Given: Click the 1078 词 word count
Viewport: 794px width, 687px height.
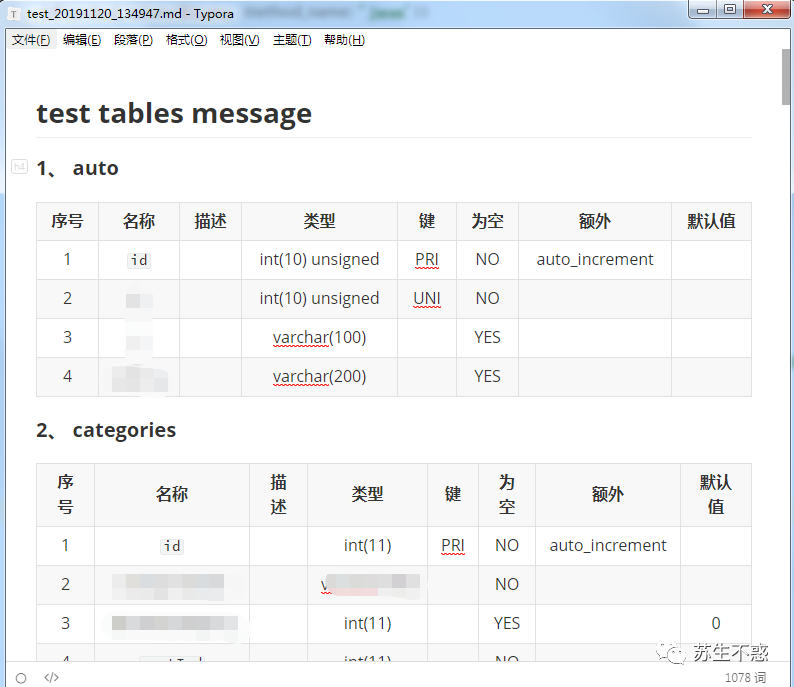Looking at the screenshot, I should click(x=745, y=677).
